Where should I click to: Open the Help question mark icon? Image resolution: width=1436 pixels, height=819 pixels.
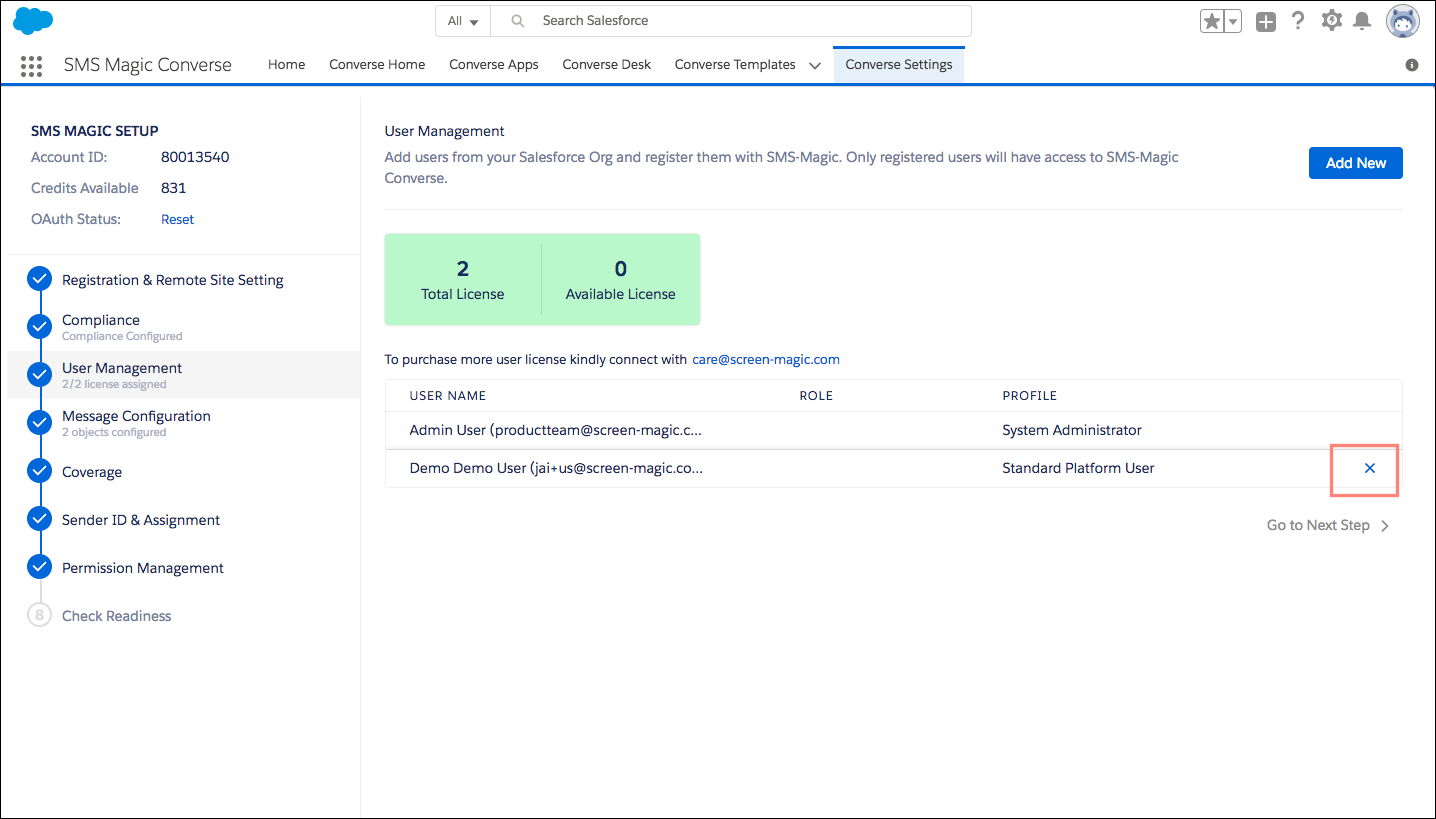(1298, 21)
